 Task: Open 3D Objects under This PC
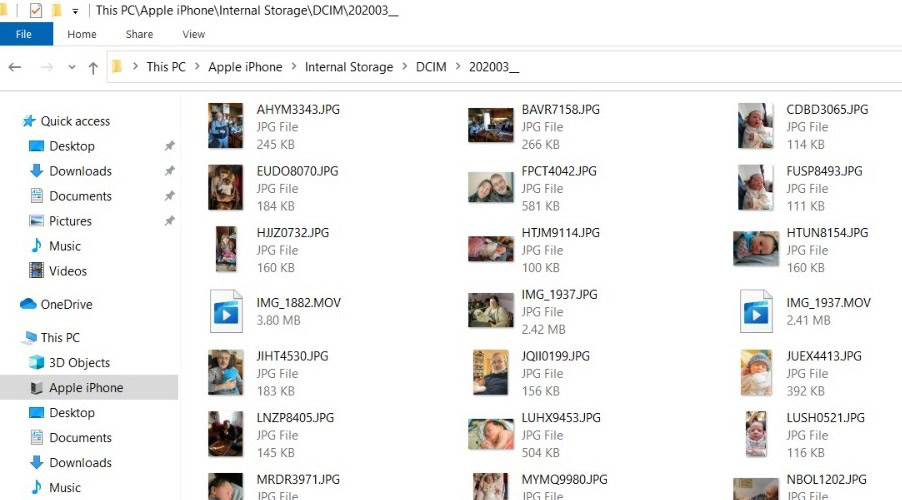pos(79,362)
